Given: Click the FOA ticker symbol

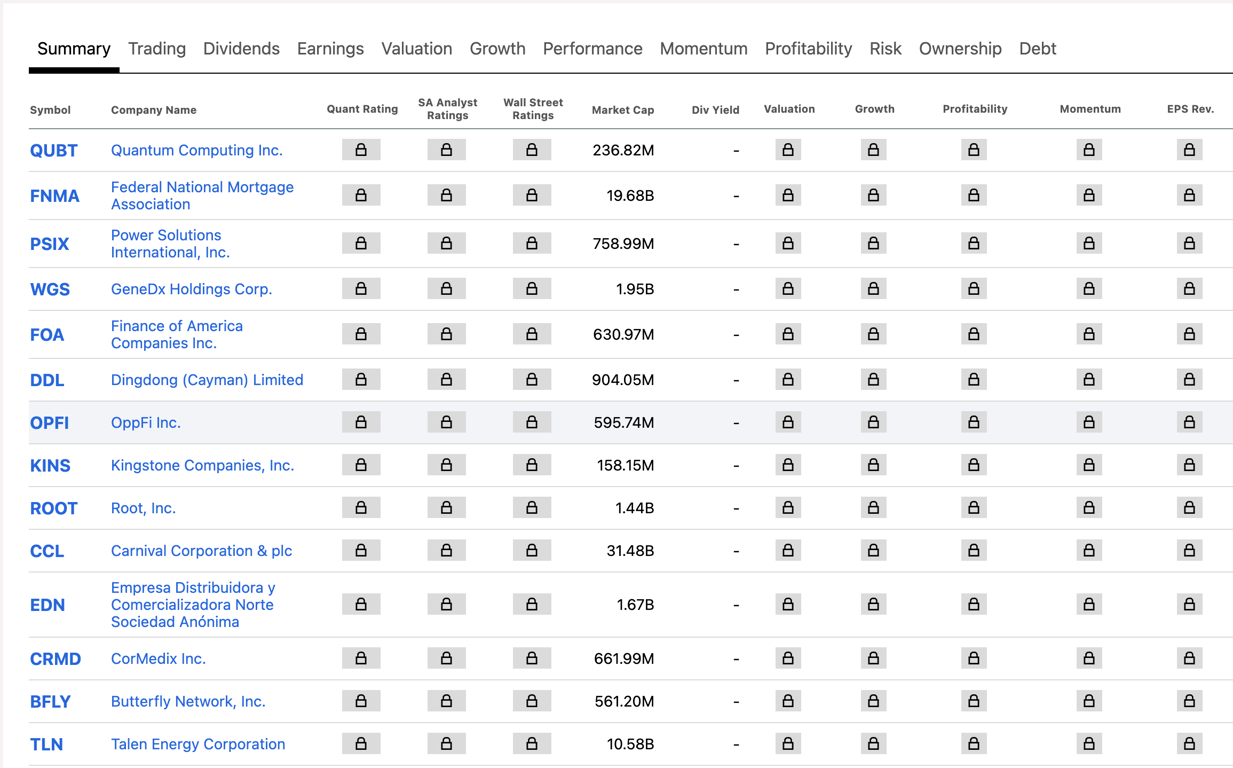Looking at the screenshot, I should 47,335.
